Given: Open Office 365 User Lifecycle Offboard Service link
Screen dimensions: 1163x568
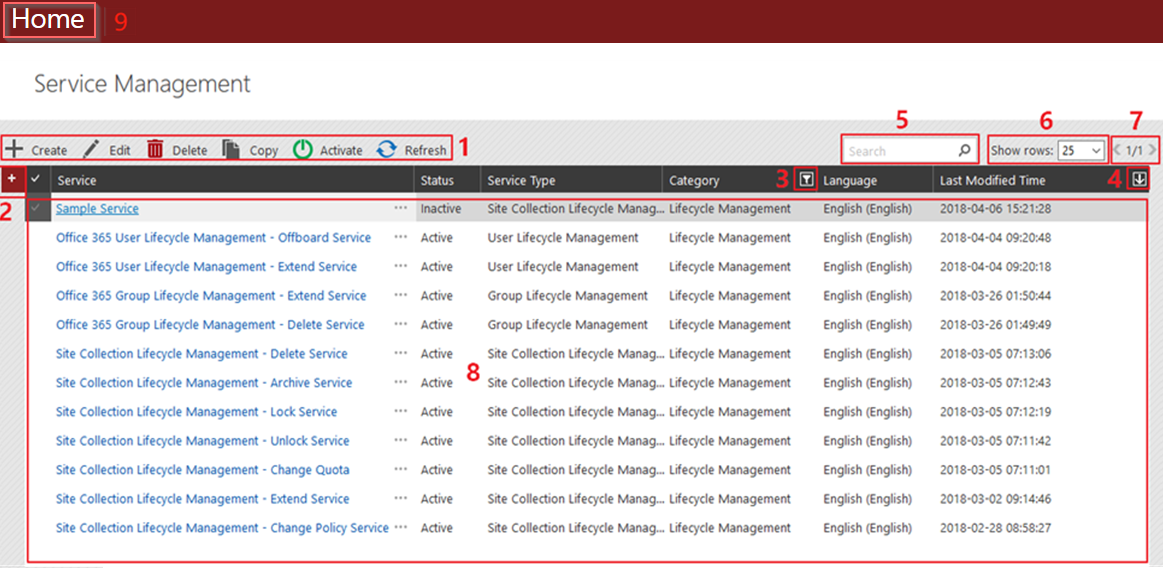Looking at the screenshot, I should click(213, 238).
